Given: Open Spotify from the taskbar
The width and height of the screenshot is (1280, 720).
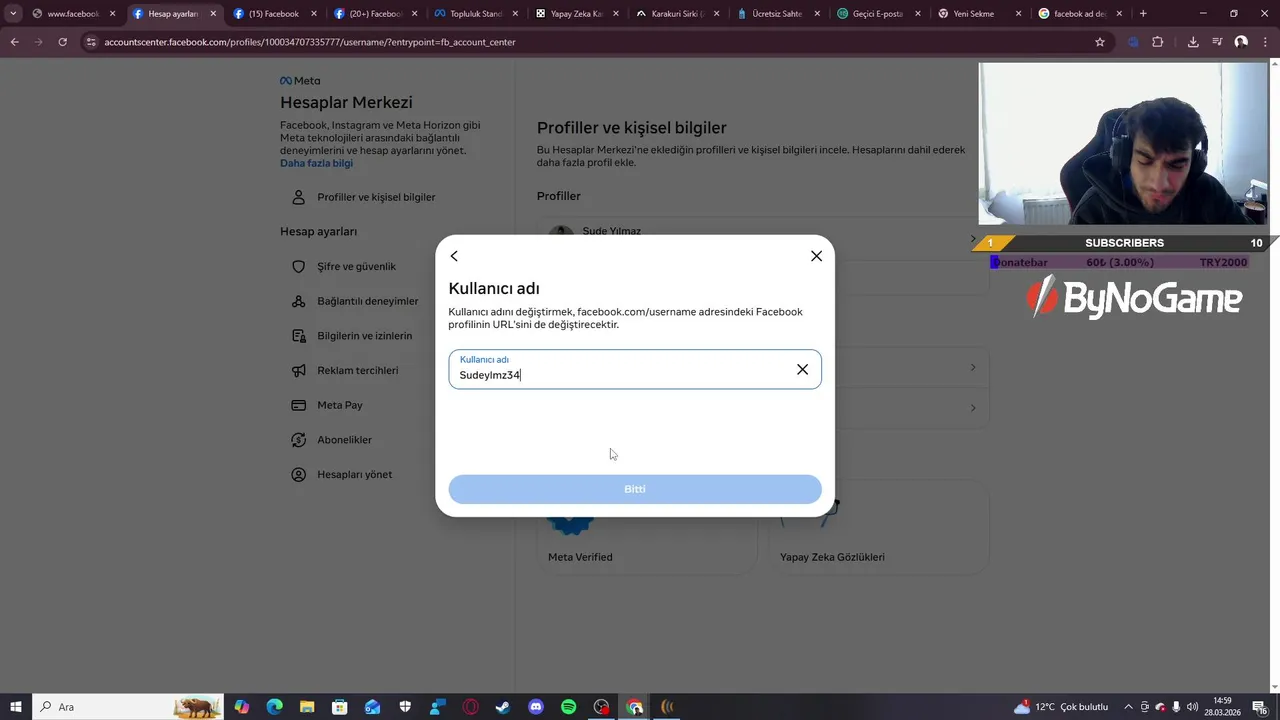Looking at the screenshot, I should 568,707.
